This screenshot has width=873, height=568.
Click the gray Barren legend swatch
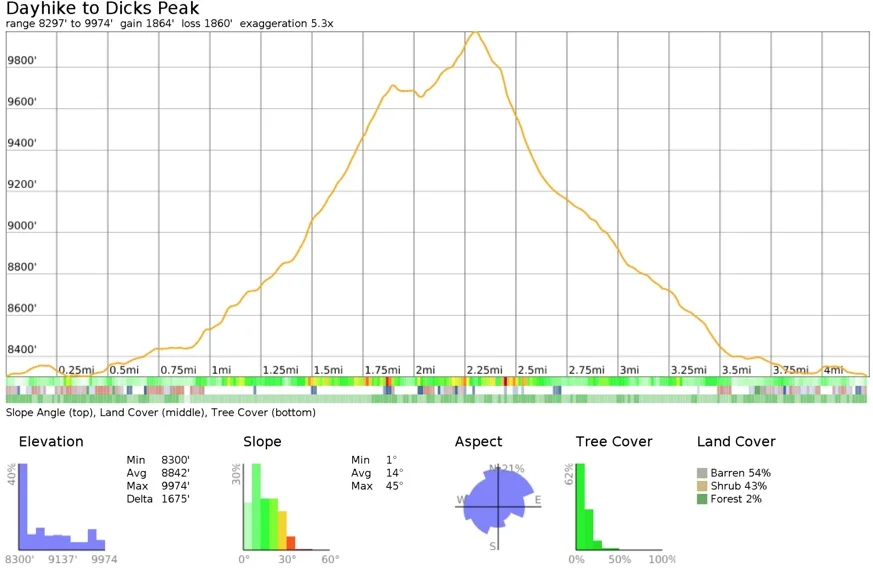coord(702,473)
